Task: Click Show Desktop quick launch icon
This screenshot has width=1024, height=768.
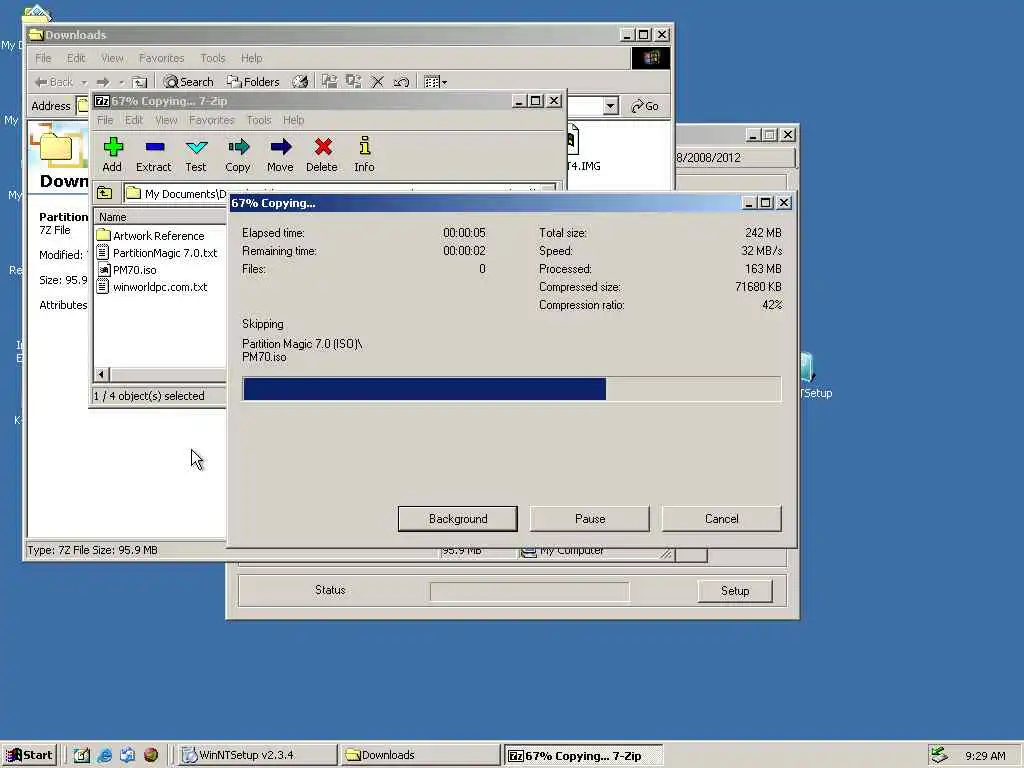Action: tap(82, 755)
